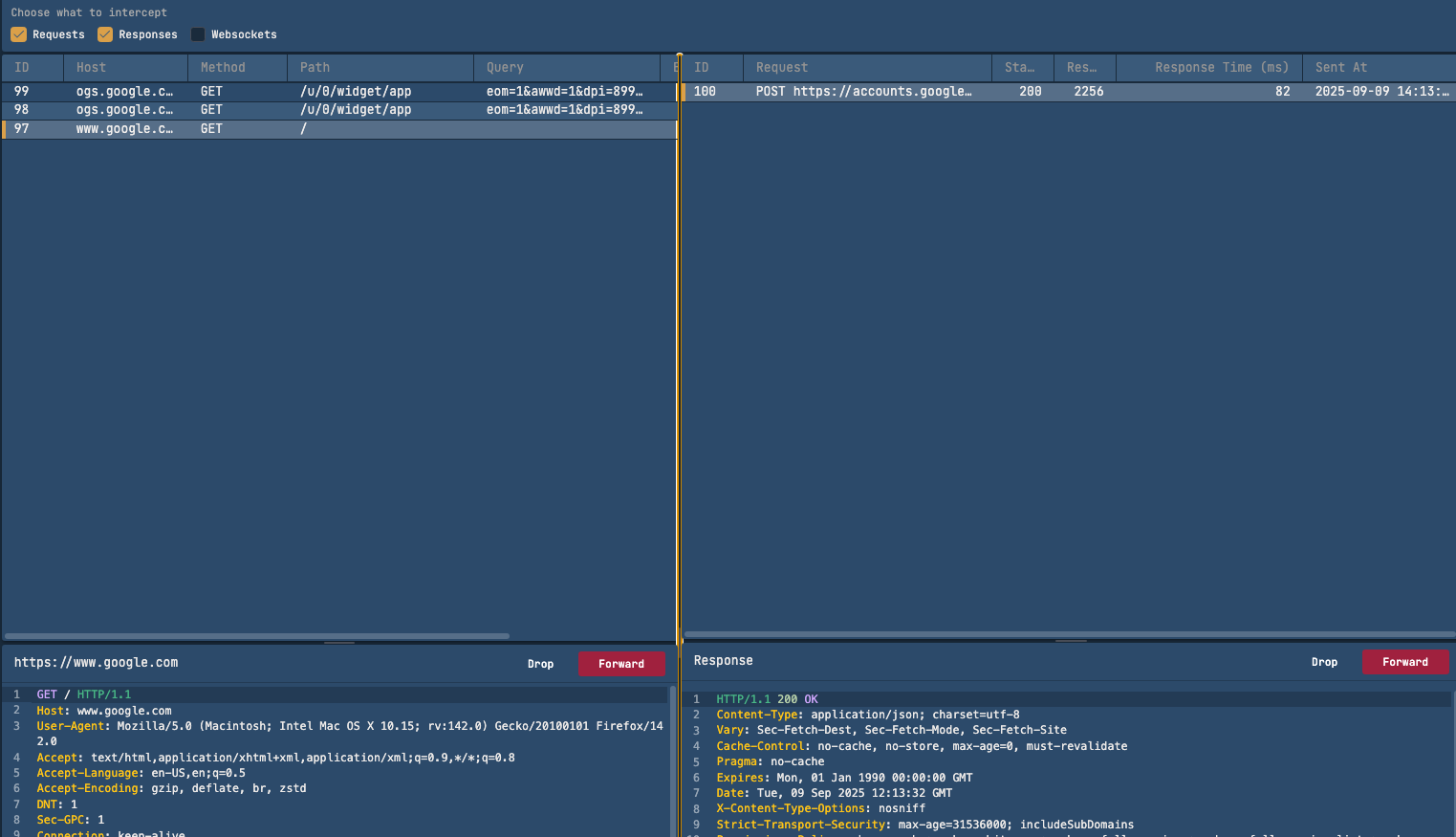Image resolution: width=1456 pixels, height=837 pixels.
Task: Uncheck the Requests intercept checkbox
Action: coord(18,34)
